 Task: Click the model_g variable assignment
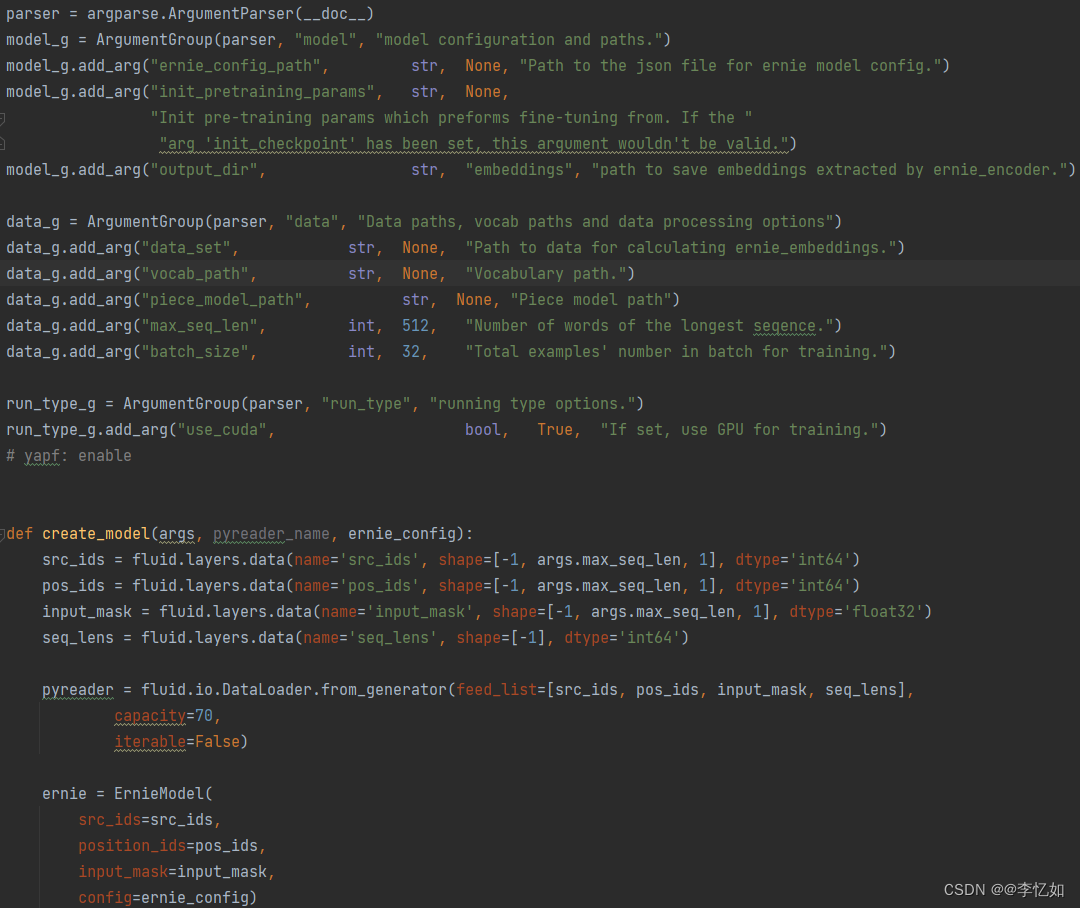click(38, 40)
